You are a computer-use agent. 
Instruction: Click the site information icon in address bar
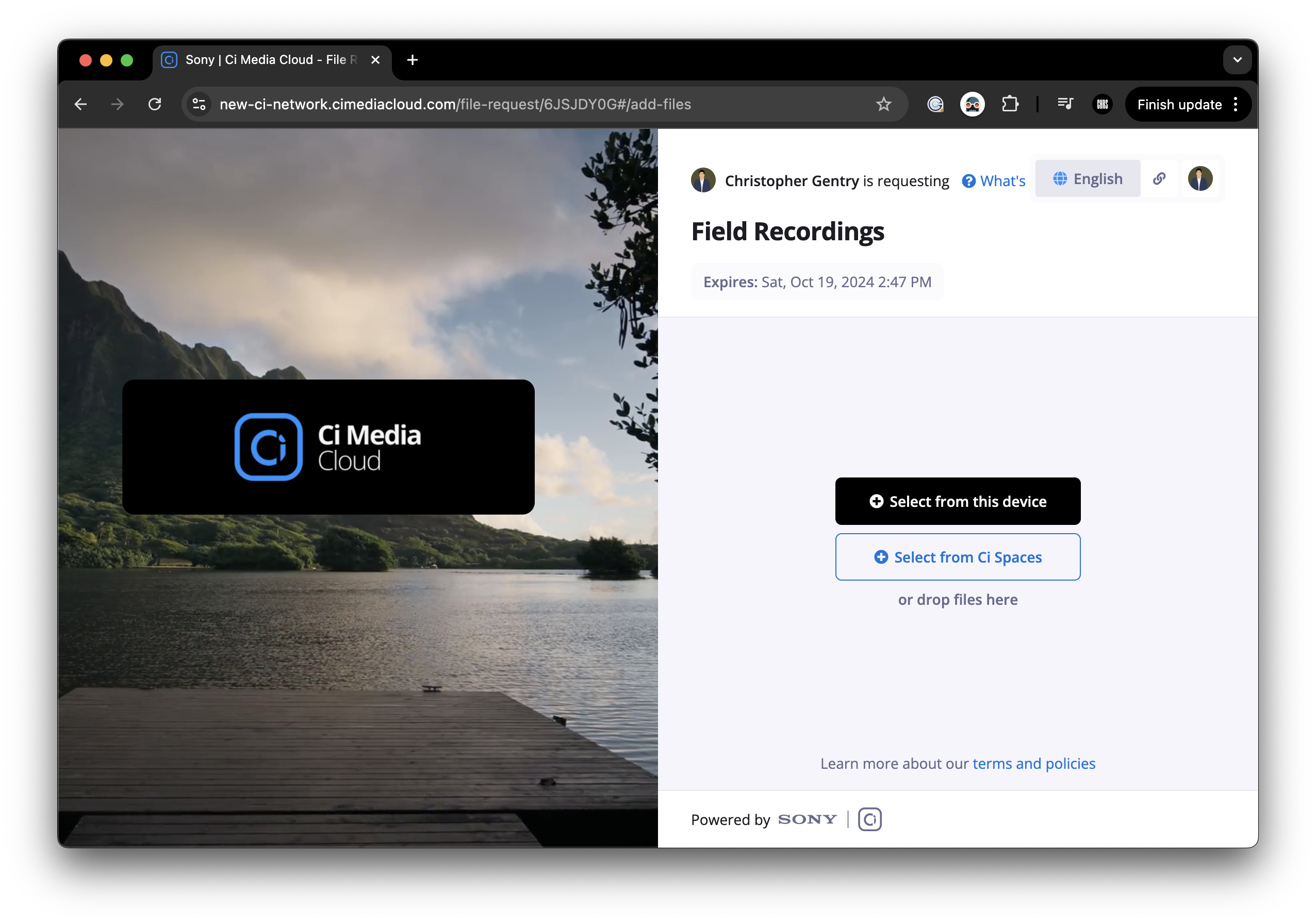point(199,104)
